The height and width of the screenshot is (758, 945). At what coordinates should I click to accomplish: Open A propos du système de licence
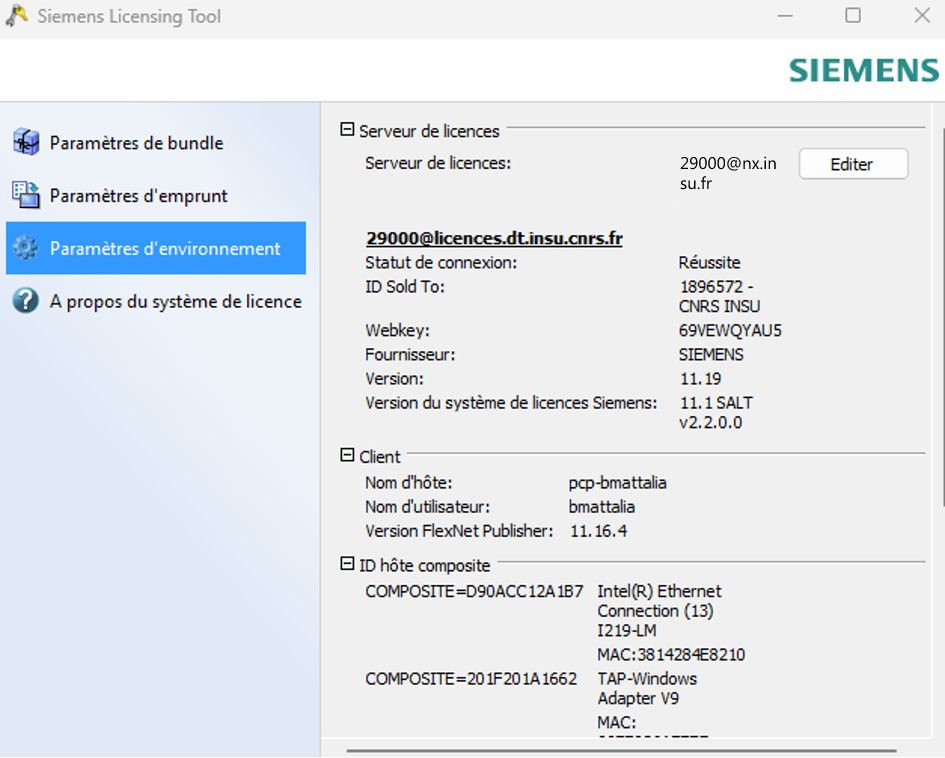[156, 301]
